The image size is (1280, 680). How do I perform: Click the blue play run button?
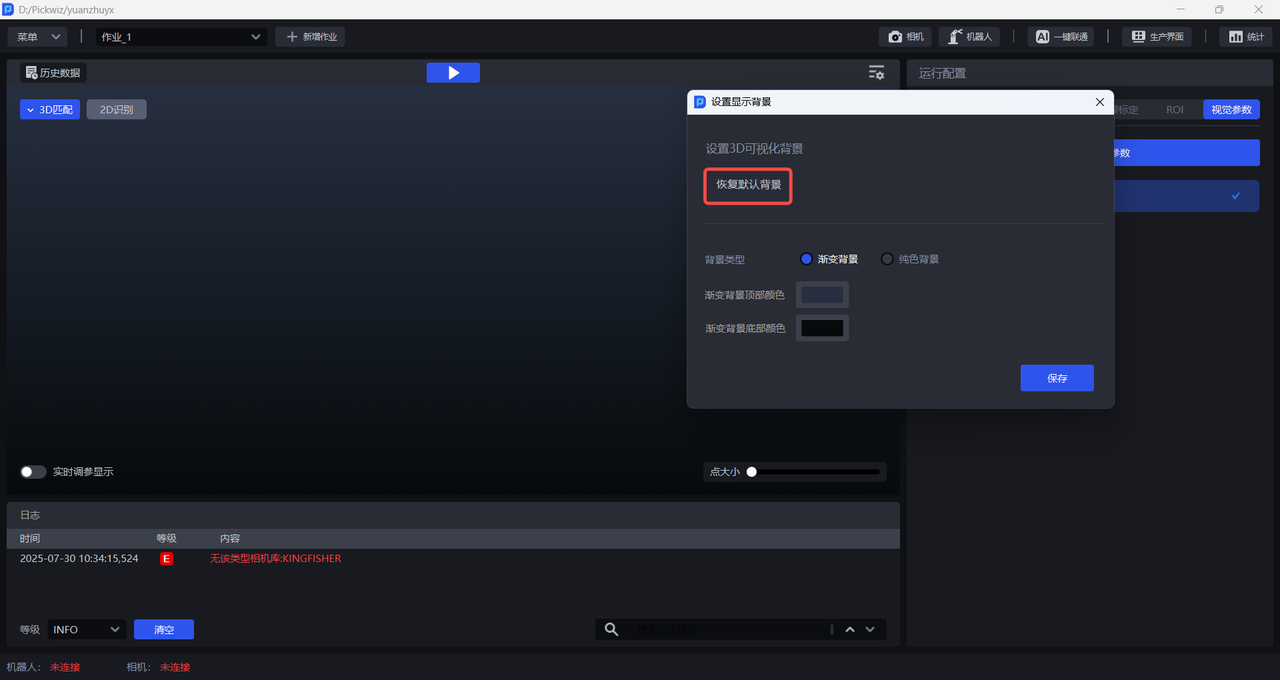click(x=453, y=73)
